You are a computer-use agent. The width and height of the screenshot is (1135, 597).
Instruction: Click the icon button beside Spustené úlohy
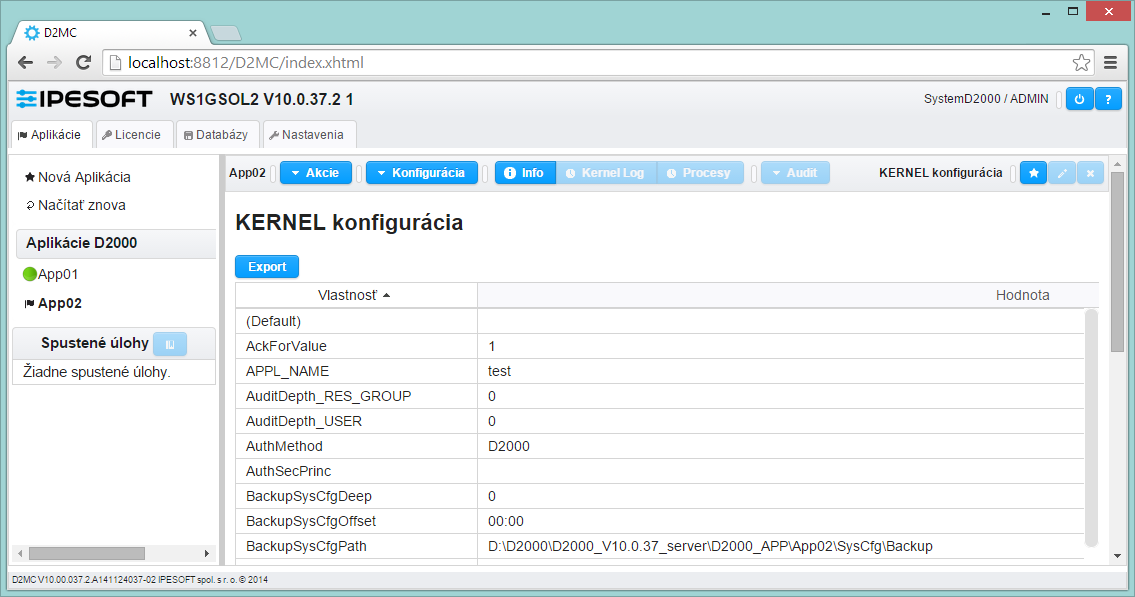(170, 344)
